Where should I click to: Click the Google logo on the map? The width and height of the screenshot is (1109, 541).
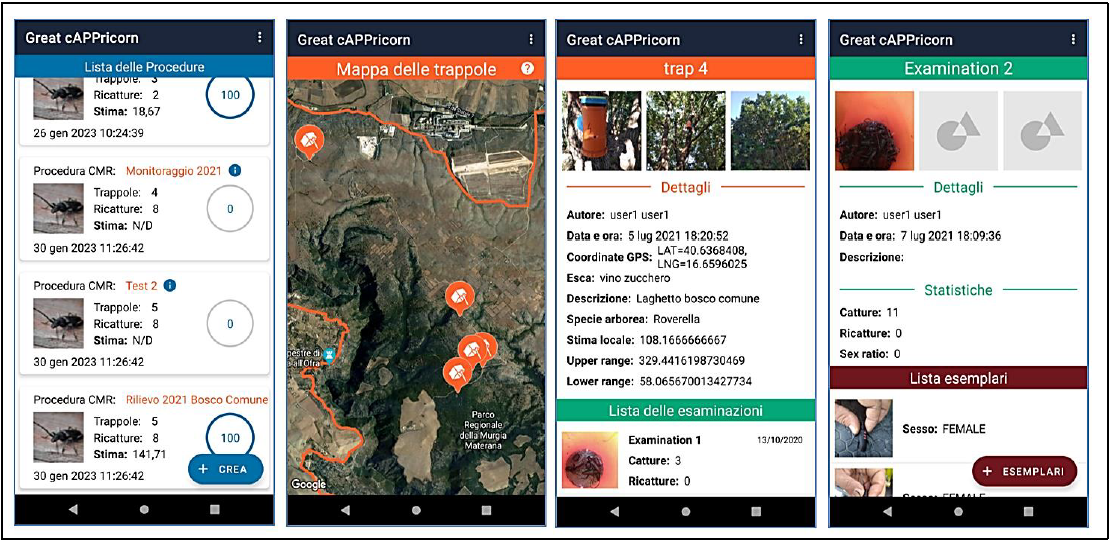pos(308,484)
